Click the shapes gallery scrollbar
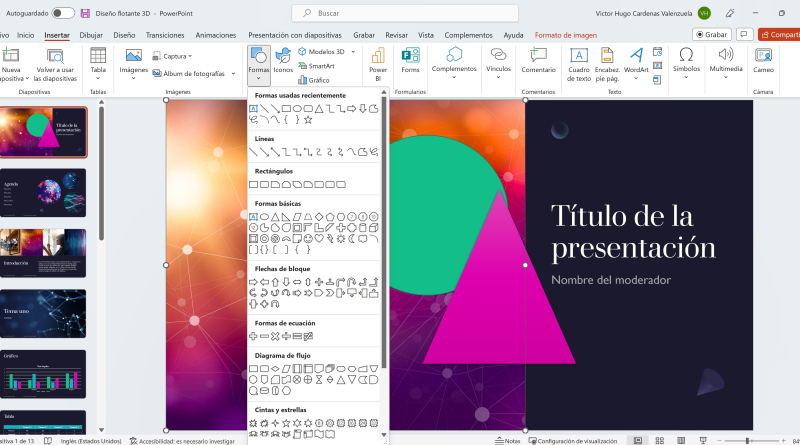Image resolution: width=800 pixels, height=445 pixels. pos(384,232)
